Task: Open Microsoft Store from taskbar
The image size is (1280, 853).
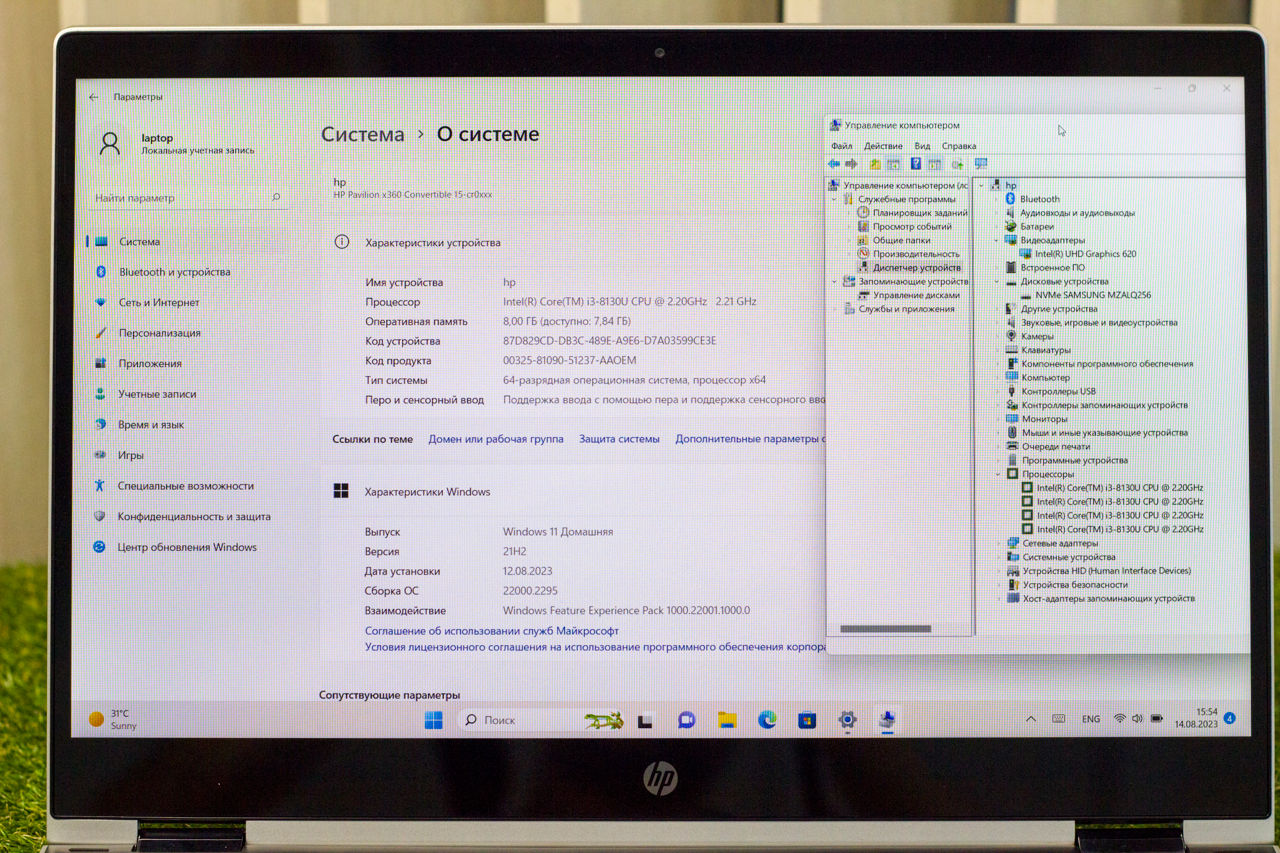Action: coord(807,720)
